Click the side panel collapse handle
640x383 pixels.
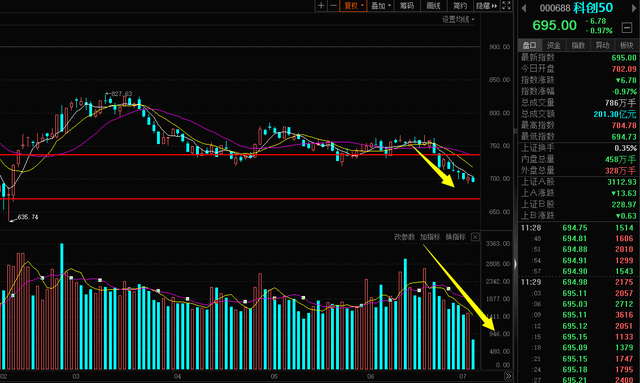pyautogui.click(x=515, y=264)
